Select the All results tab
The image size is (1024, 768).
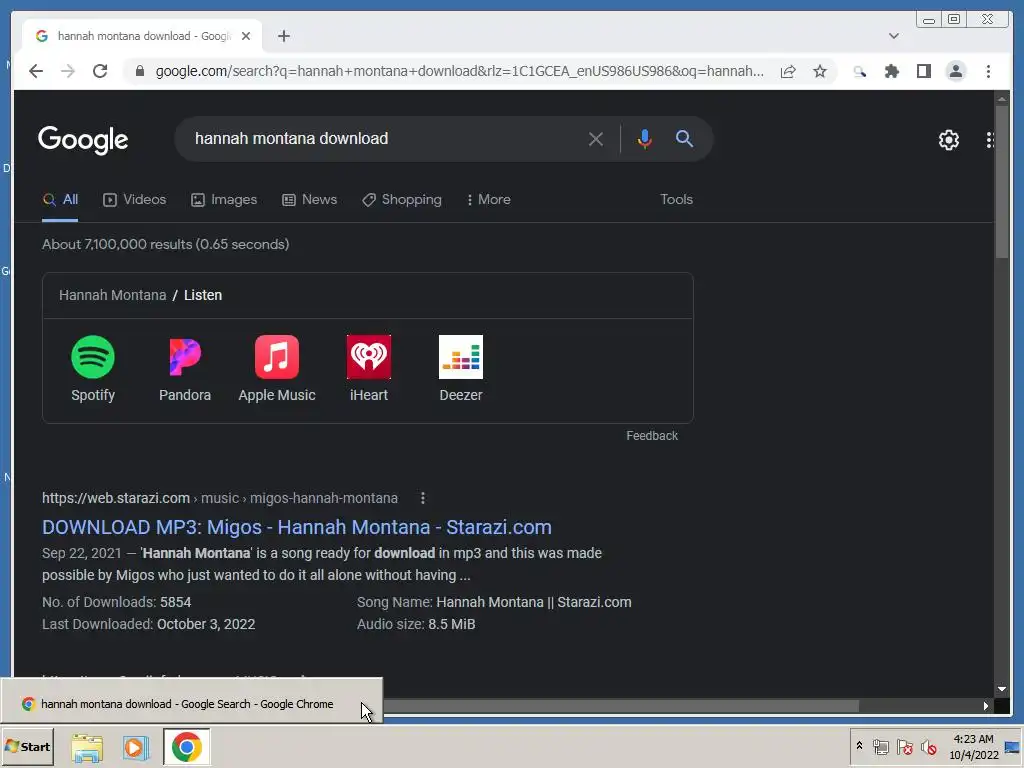click(60, 200)
